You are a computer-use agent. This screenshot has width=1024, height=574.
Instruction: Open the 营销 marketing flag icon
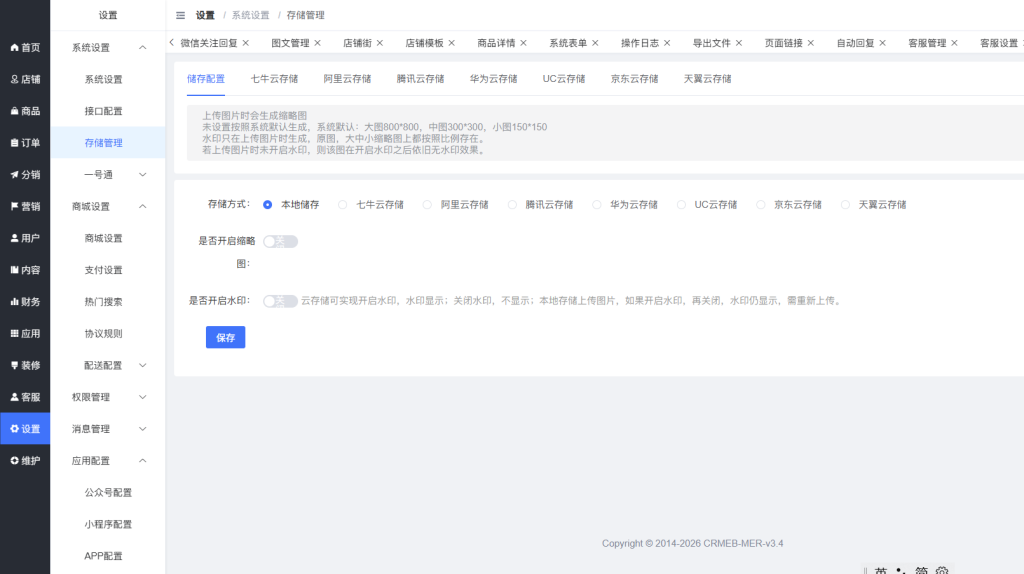(14, 206)
